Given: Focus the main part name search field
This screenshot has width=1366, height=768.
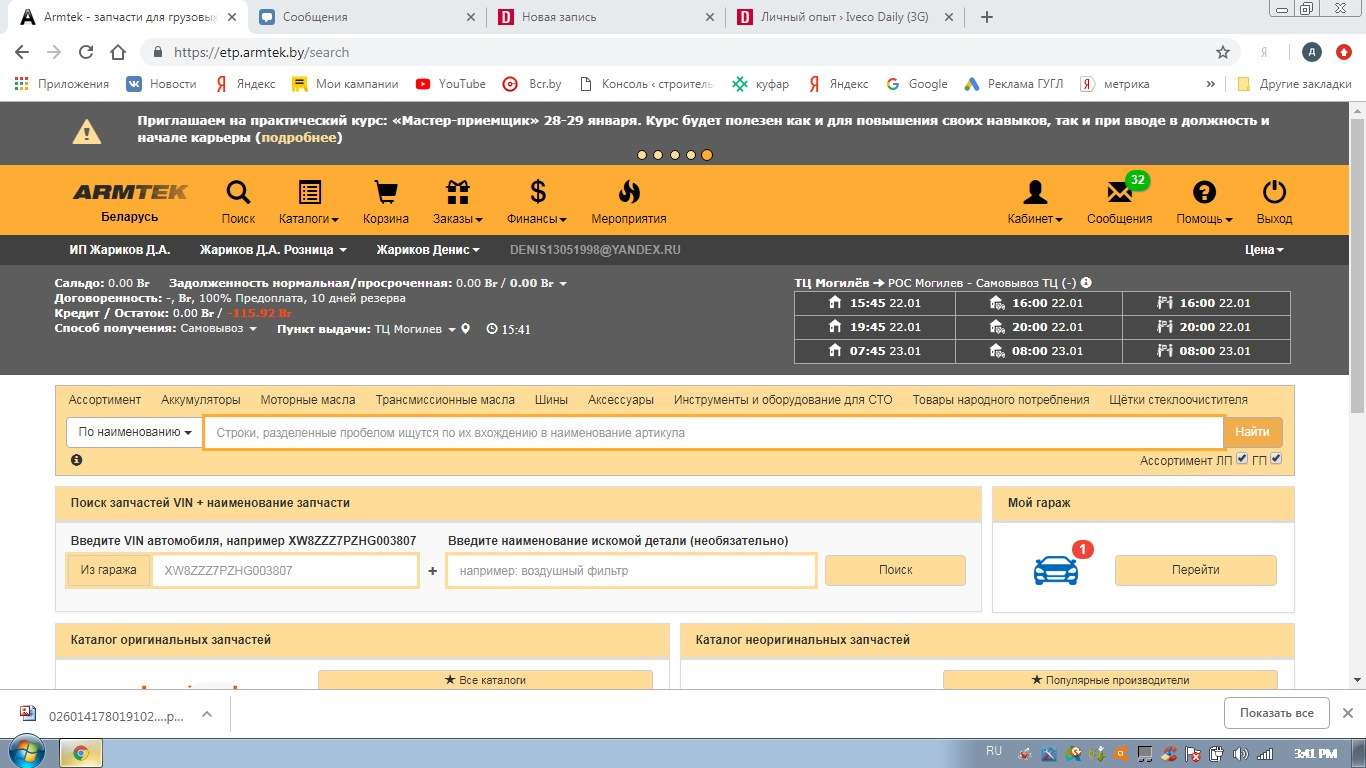Looking at the screenshot, I should pos(714,432).
